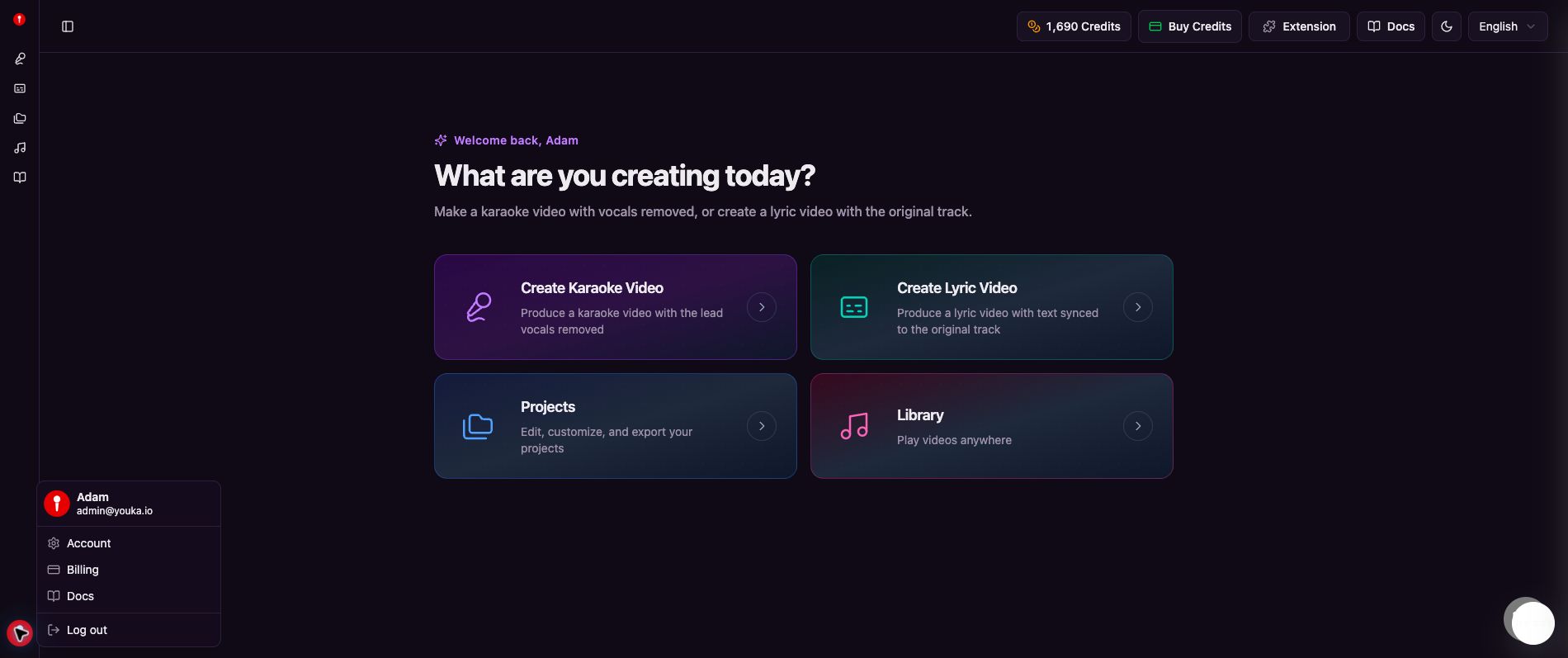This screenshot has height=658, width=1568.
Task: Toggle dark mode with the moon icon
Action: [1447, 26]
